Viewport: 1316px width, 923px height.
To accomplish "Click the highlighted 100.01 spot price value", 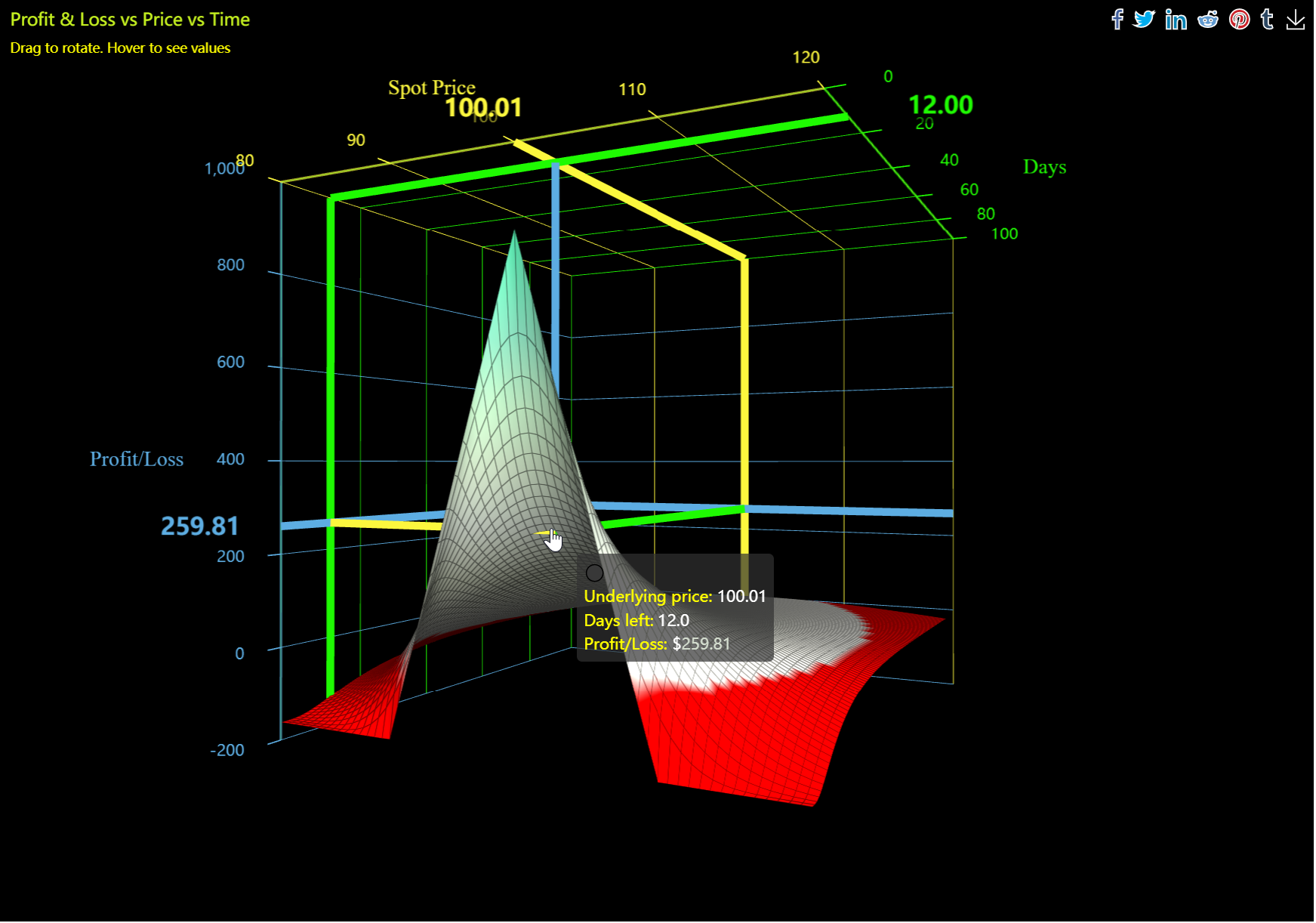I will coord(483,107).
